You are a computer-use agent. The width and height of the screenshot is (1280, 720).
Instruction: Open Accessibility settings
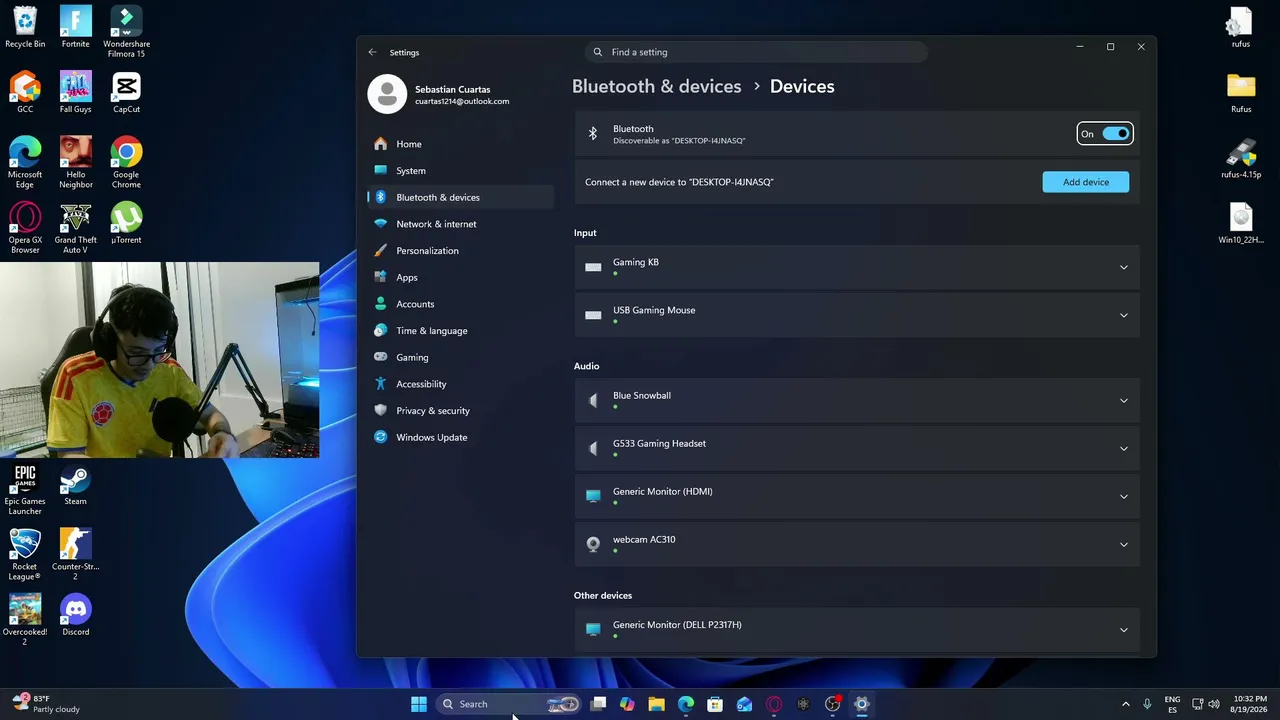(460, 384)
